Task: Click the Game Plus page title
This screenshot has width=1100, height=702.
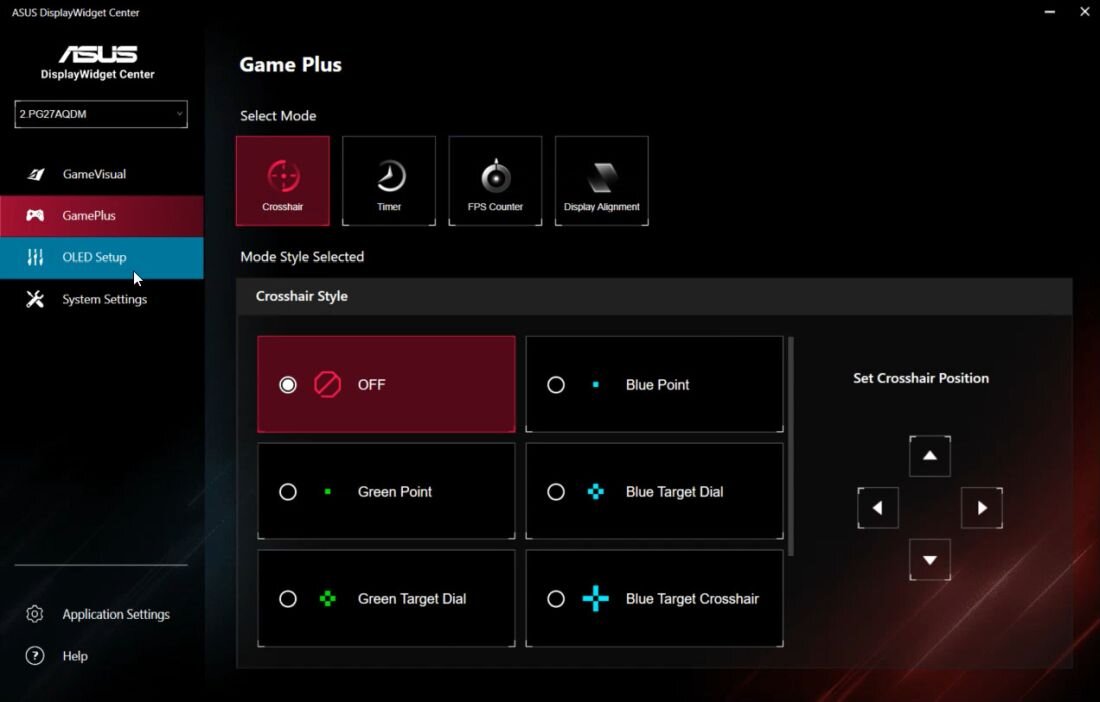Action: [x=290, y=65]
